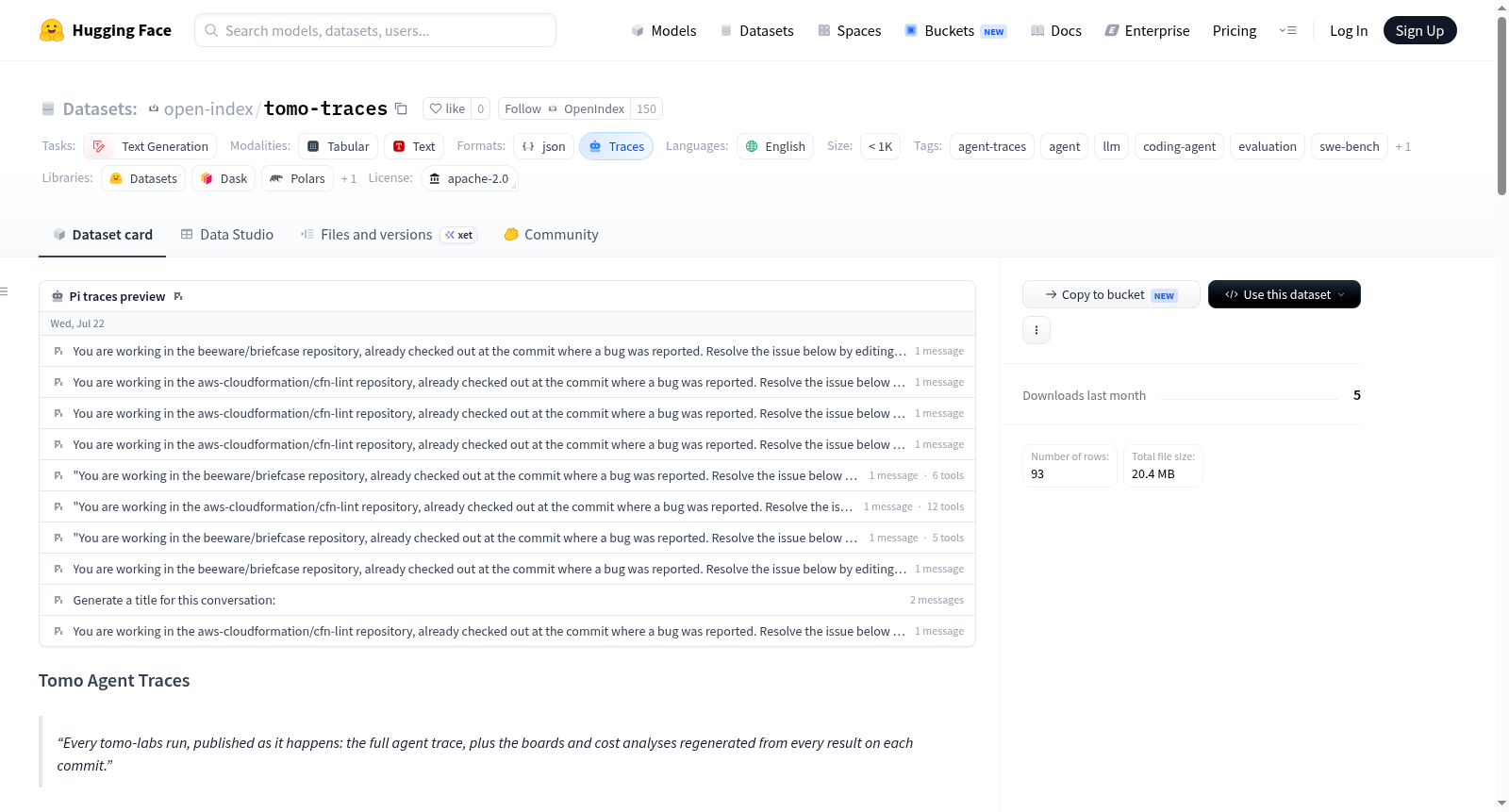Click the Tomo Agent Traces heading
1509x812 pixels.
point(114,681)
